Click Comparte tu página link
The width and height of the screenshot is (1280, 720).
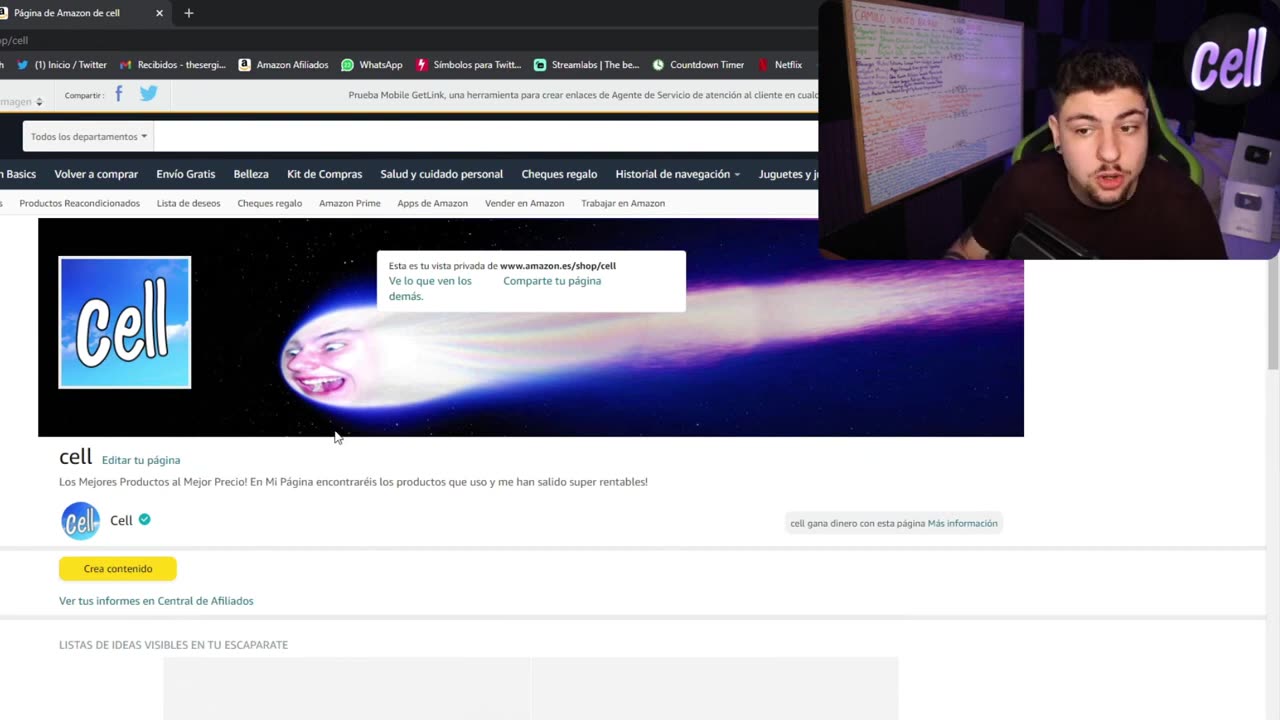[552, 281]
